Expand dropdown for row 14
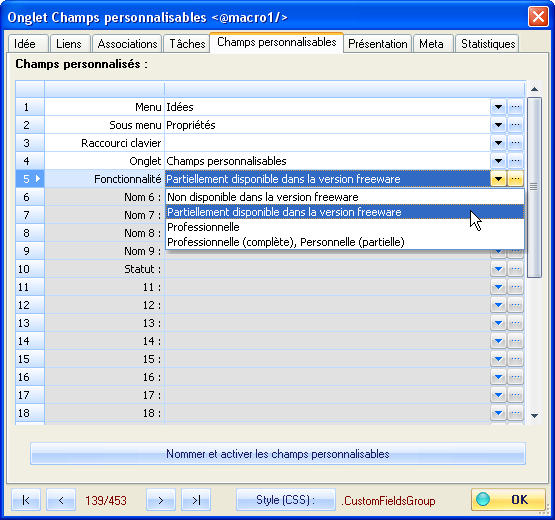 (498, 341)
